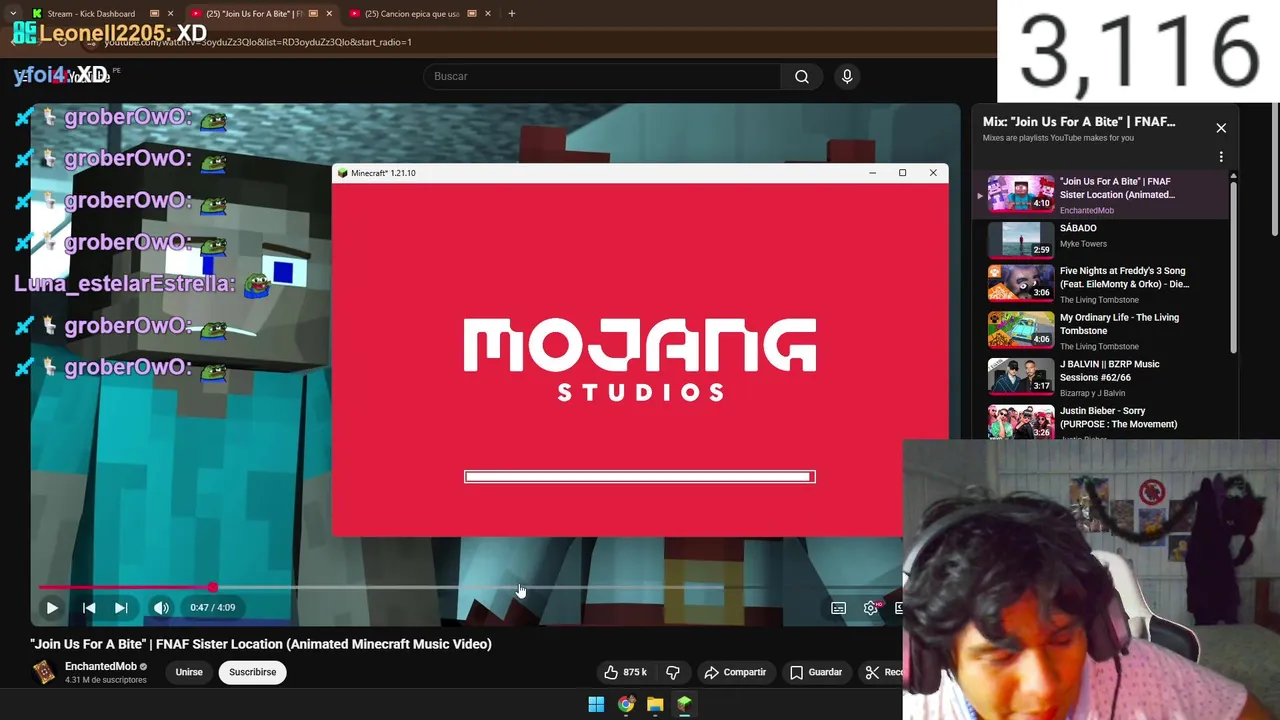Open Google Chrome from the taskbar
1280x720 pixels.
pyautogui.click(x=626, y=704)
